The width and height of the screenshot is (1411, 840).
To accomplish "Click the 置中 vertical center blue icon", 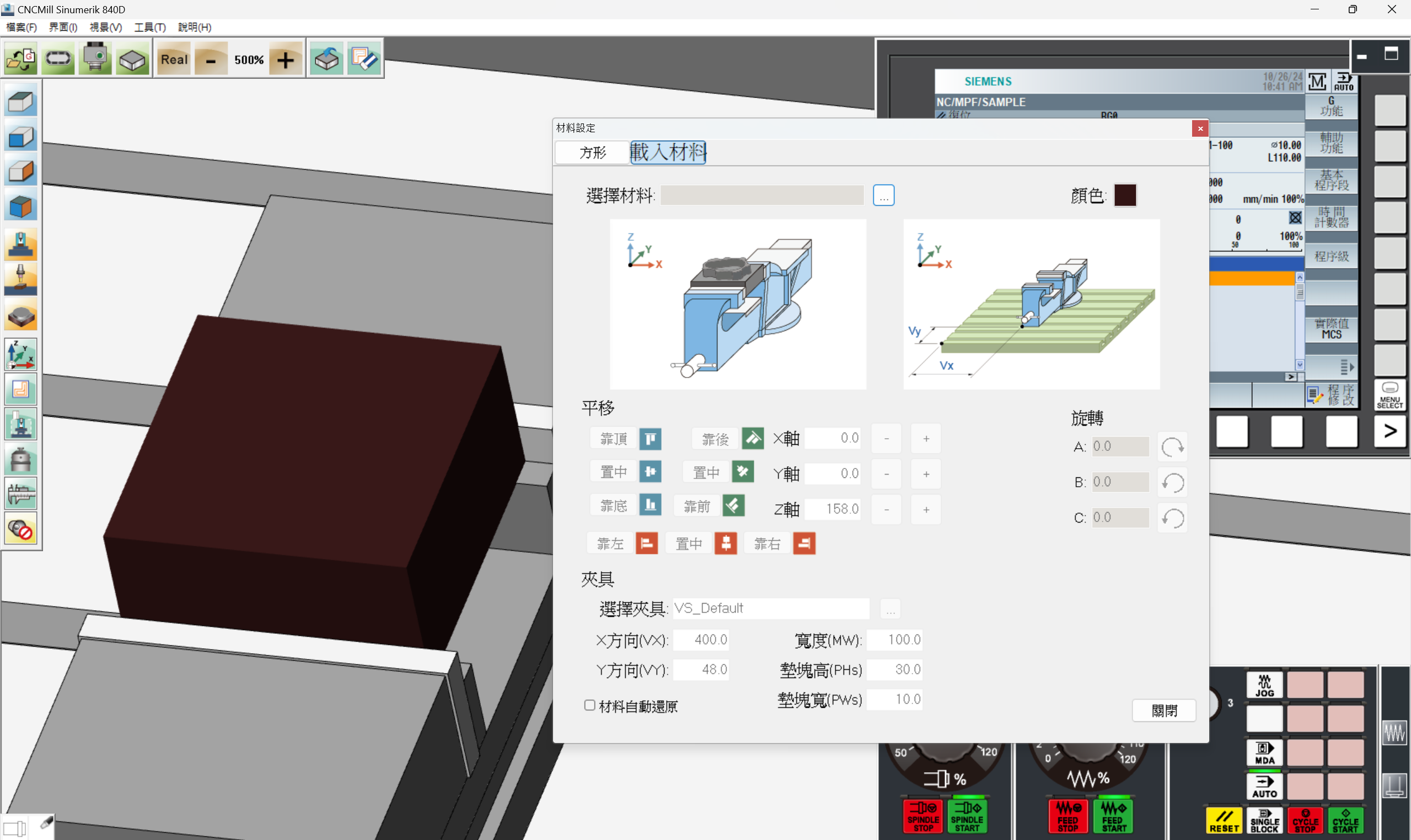I will (651, 471).
